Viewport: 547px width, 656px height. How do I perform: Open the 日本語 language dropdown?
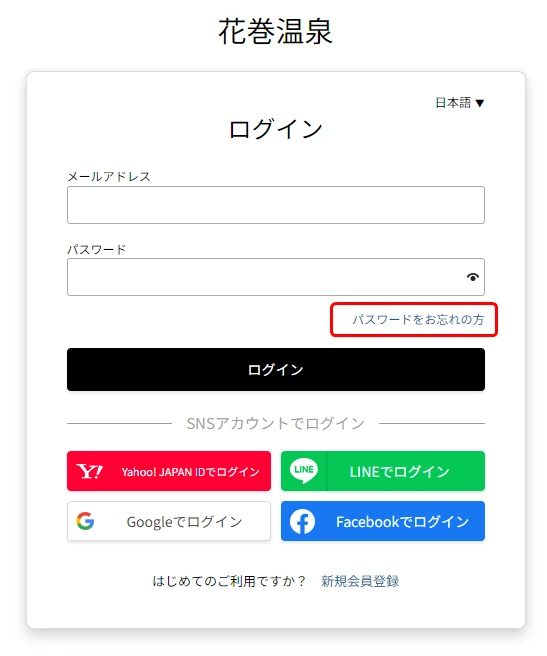coord(460,102)
